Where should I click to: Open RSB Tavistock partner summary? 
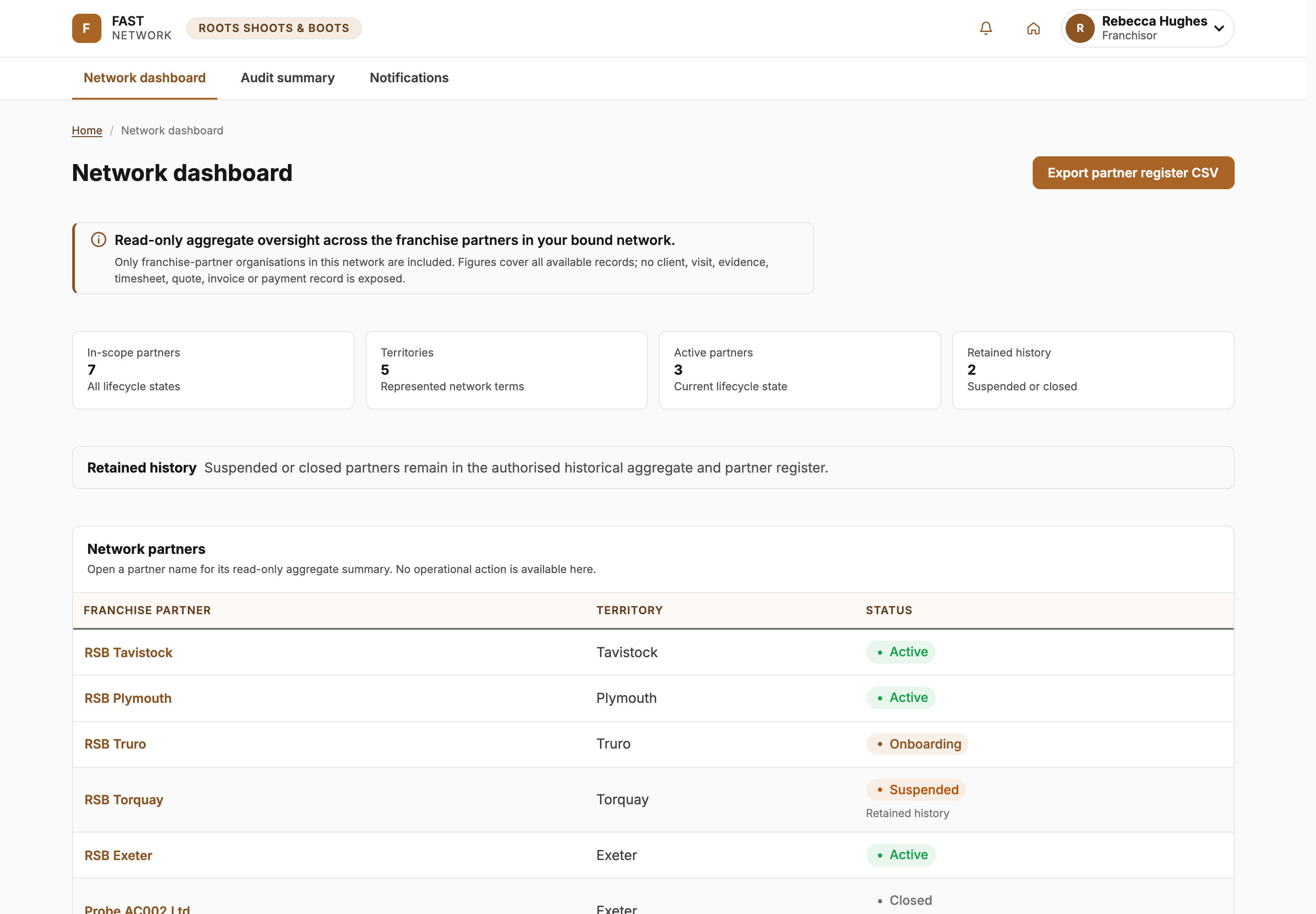[x=128, y=652]
